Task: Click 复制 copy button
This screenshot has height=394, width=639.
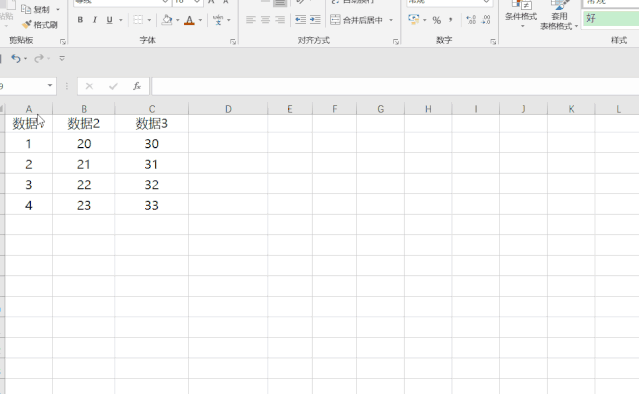Action: pos(36,9)
